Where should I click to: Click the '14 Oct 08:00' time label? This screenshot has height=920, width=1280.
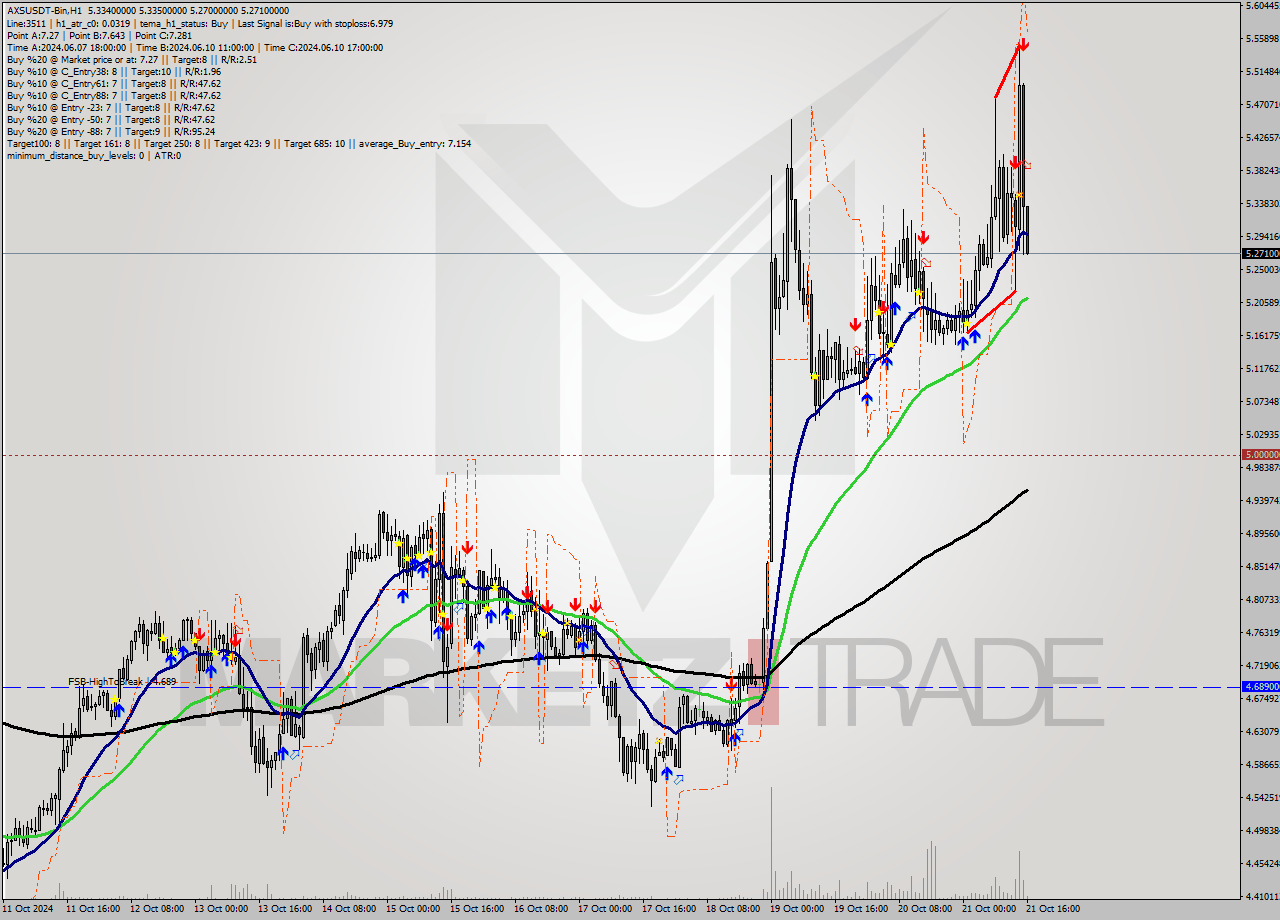349,909
